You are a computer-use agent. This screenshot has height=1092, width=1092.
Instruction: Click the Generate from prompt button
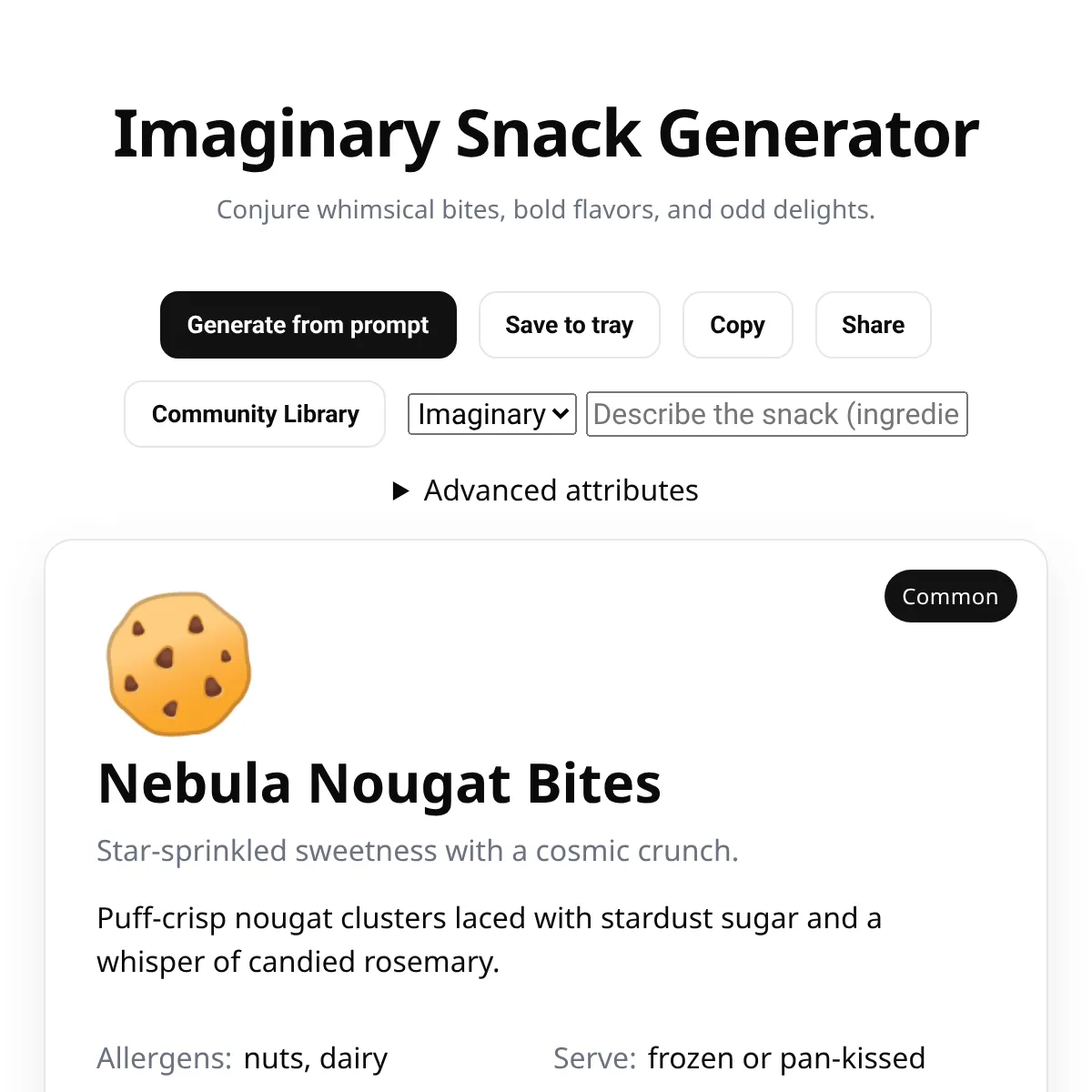pyautogui.click(x=308, y=325)
